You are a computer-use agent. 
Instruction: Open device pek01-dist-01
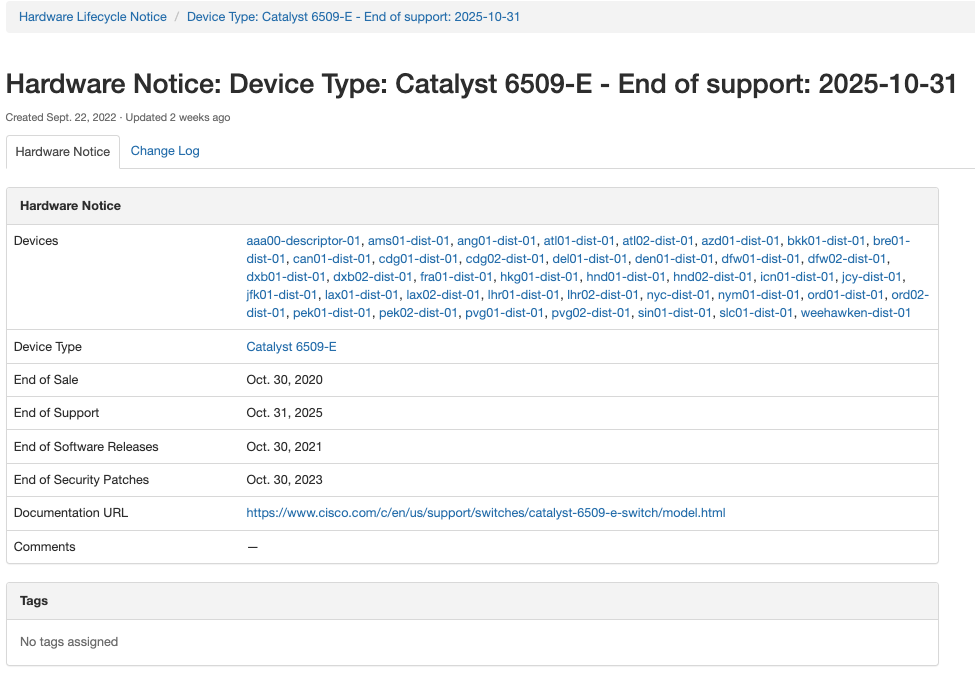point(332,313)
